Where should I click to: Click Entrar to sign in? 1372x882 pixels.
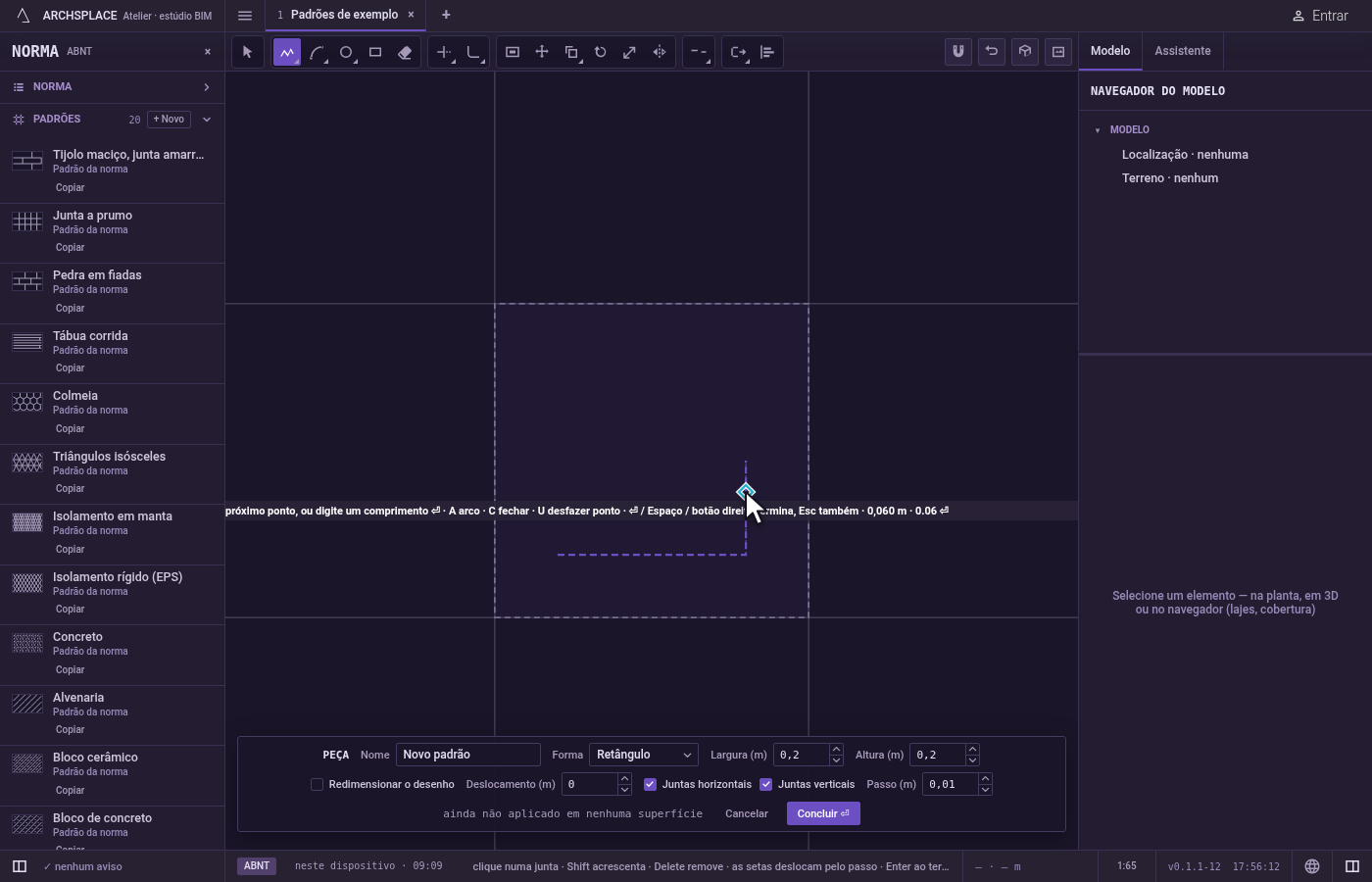coord(1320,16)
